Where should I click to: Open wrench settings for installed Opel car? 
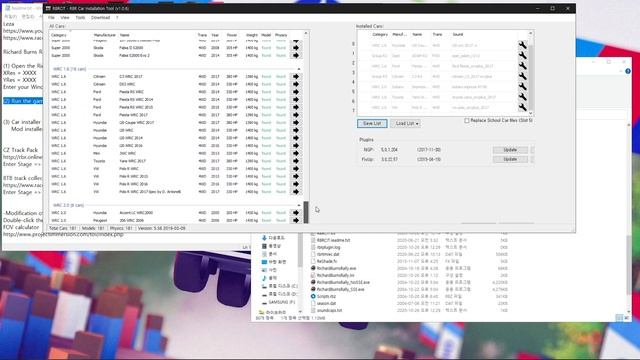click(522, 55)
